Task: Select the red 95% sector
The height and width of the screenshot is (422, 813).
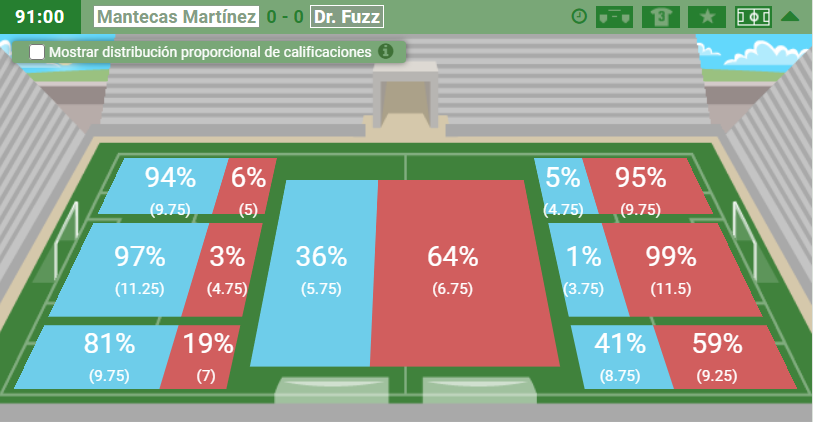Action: coord(646,186)
